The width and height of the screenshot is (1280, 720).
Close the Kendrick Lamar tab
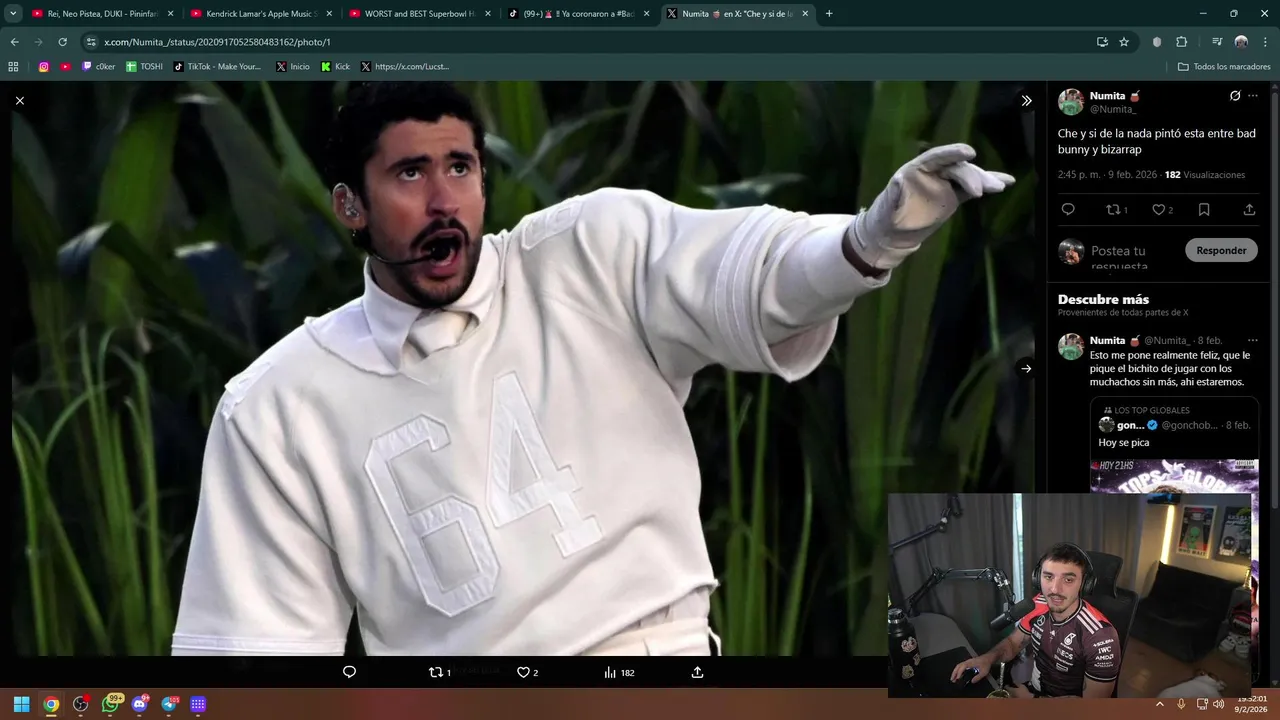tap(329, 14)
